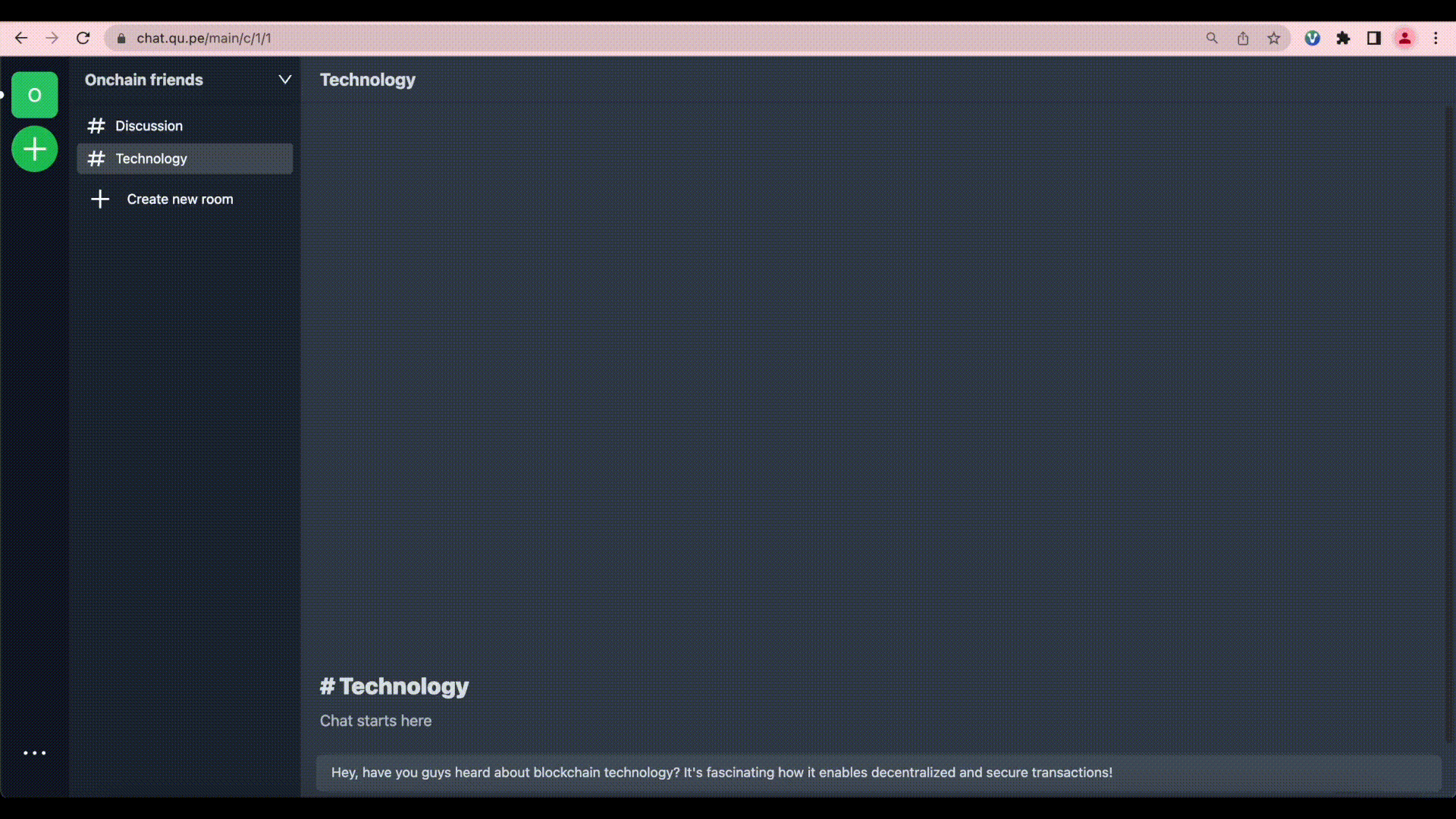Go back using the browser back arrow
The image size is (1456, 819).
(x=21, y=38)
